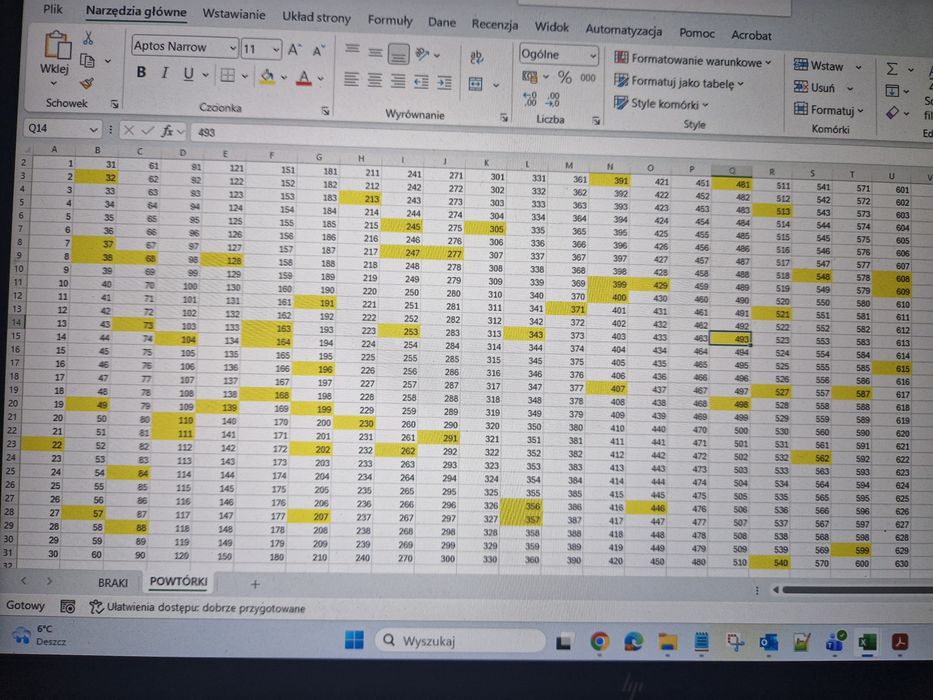
Task: Expand the Formatowanie warunkowe menu
Action: pos(693,60)
